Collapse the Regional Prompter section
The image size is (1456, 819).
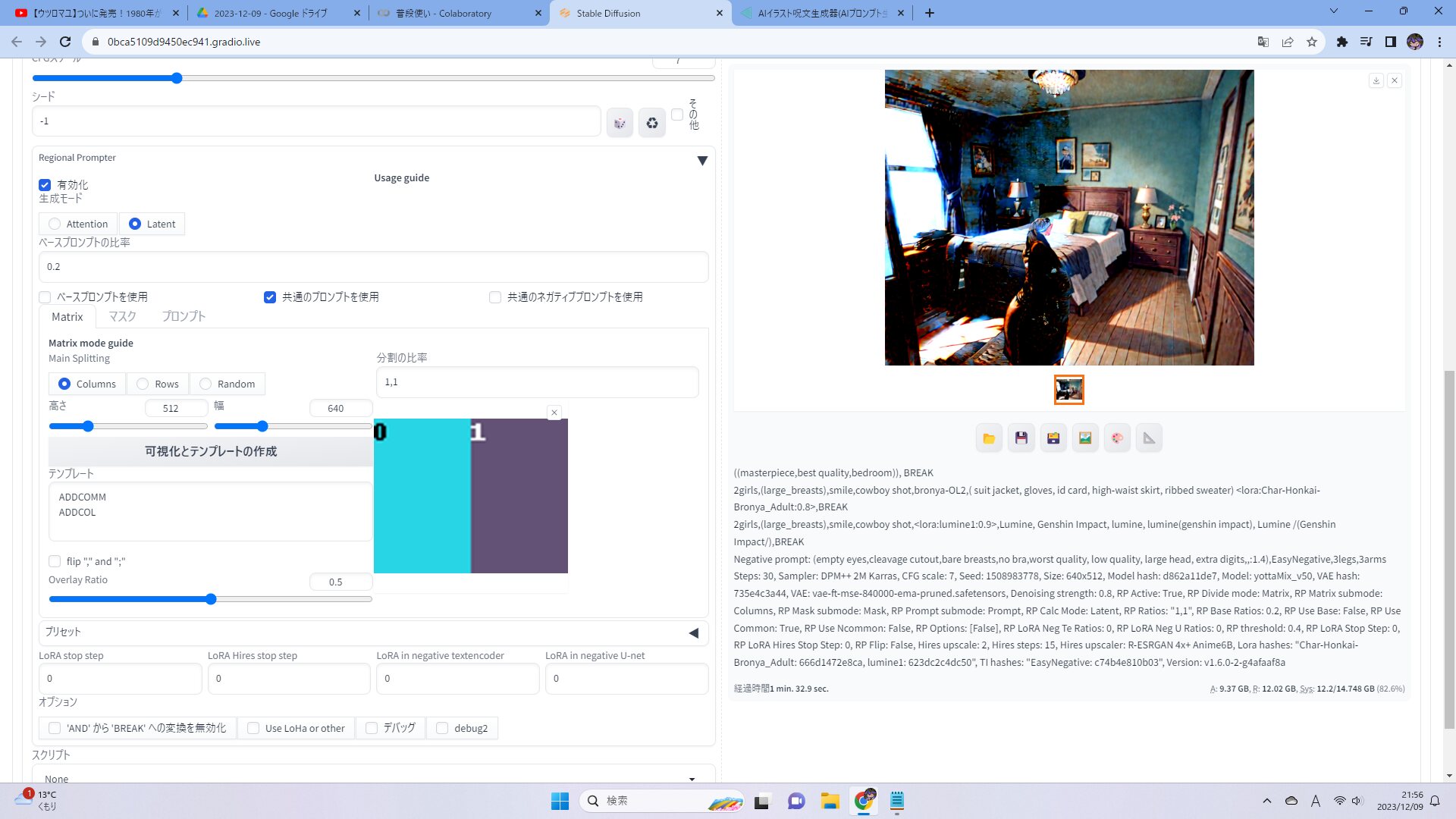coord(702,161)
